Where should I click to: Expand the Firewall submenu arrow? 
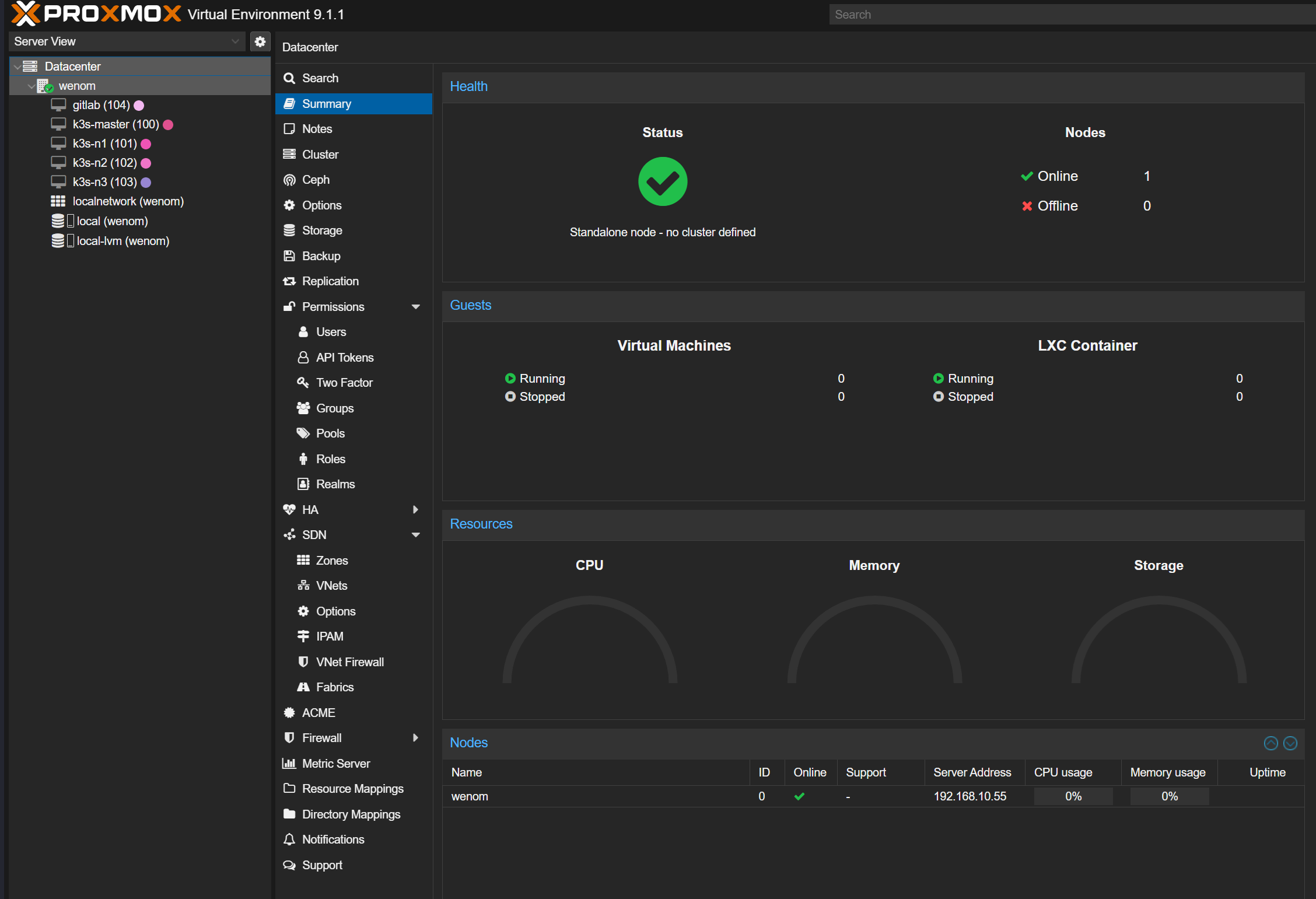pos(416,738)
